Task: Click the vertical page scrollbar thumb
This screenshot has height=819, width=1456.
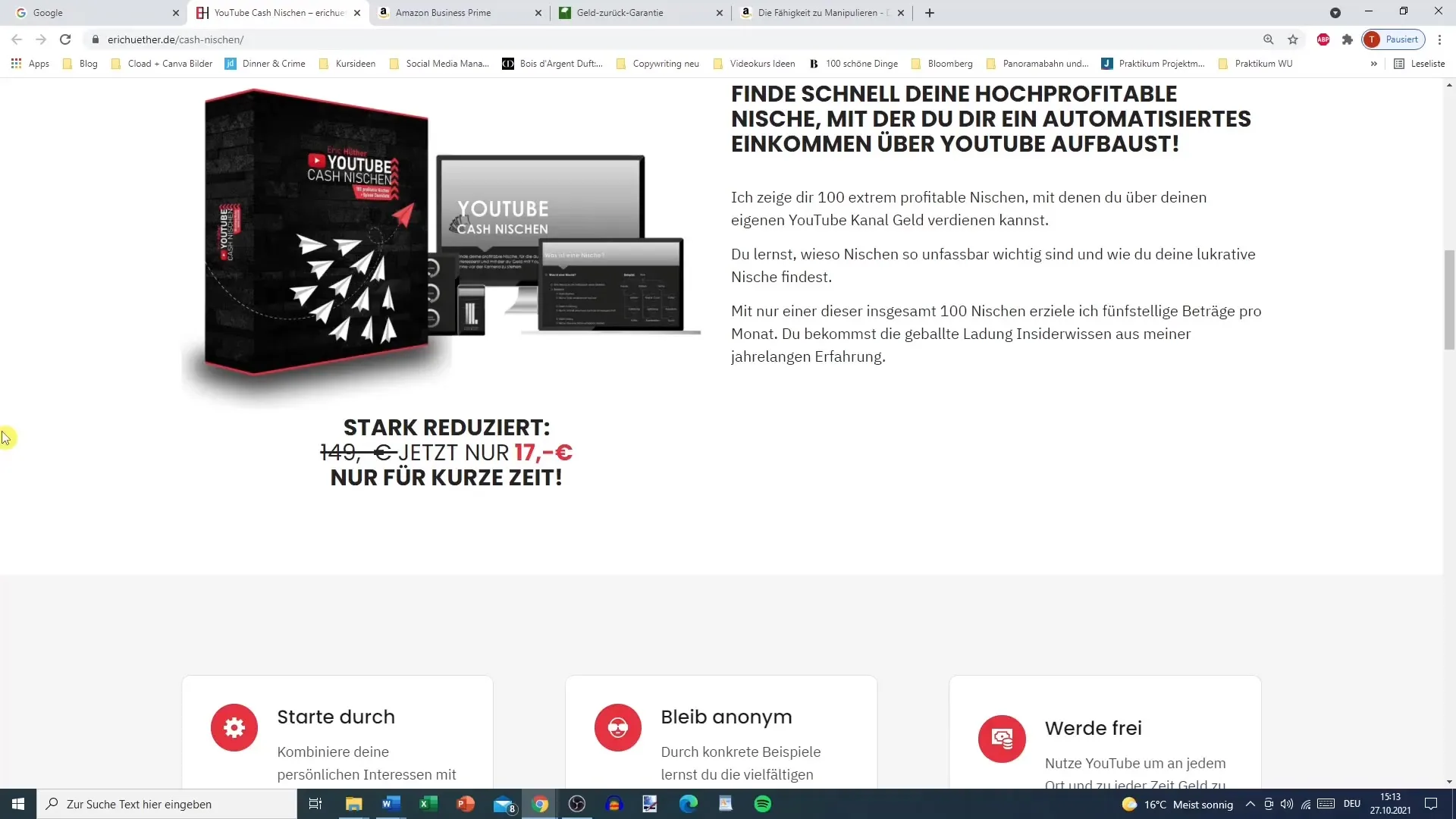Action: tap(1449, 300)
